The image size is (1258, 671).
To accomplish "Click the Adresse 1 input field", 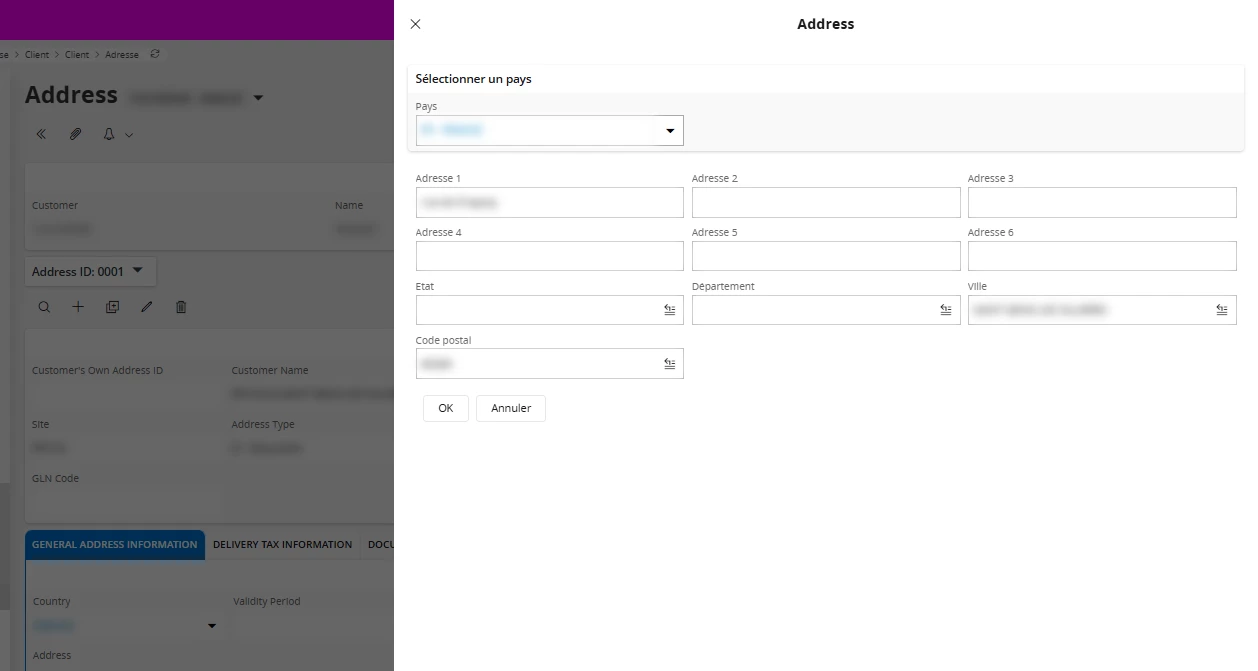I will (550, 202).
